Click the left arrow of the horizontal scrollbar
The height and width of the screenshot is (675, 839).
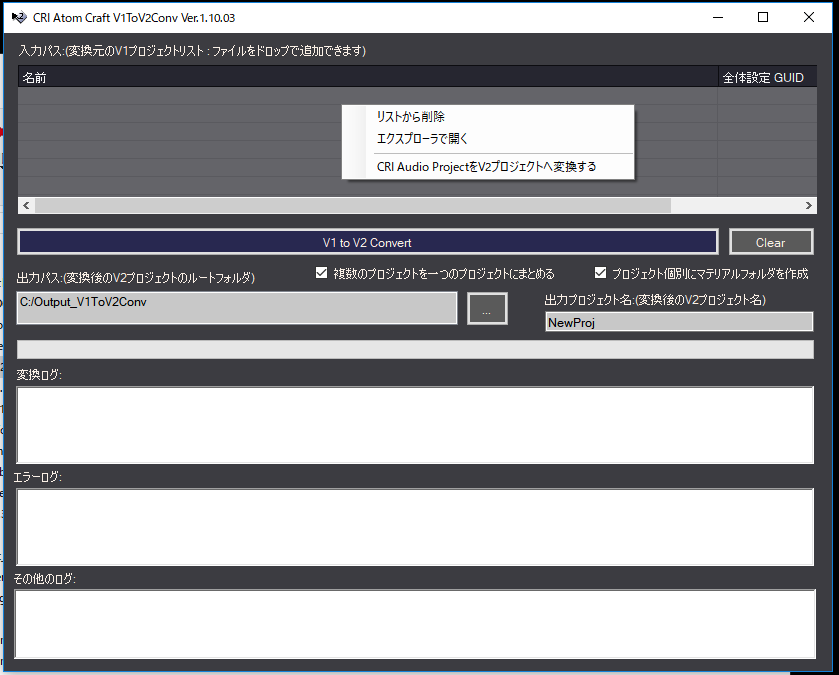click(26, 205)
